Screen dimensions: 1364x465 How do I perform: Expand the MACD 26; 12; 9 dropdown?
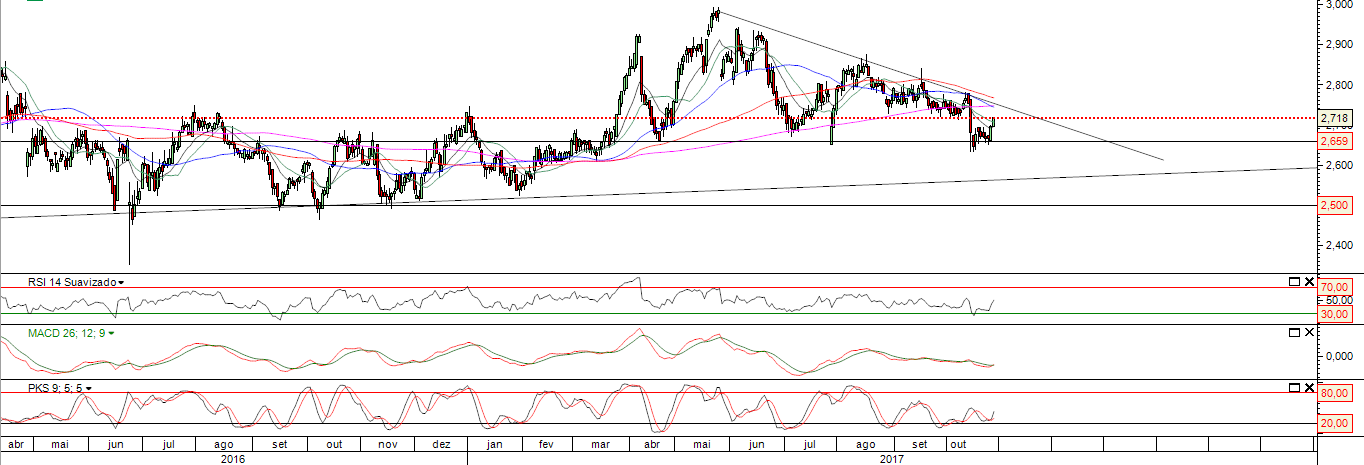coord(112,333)
